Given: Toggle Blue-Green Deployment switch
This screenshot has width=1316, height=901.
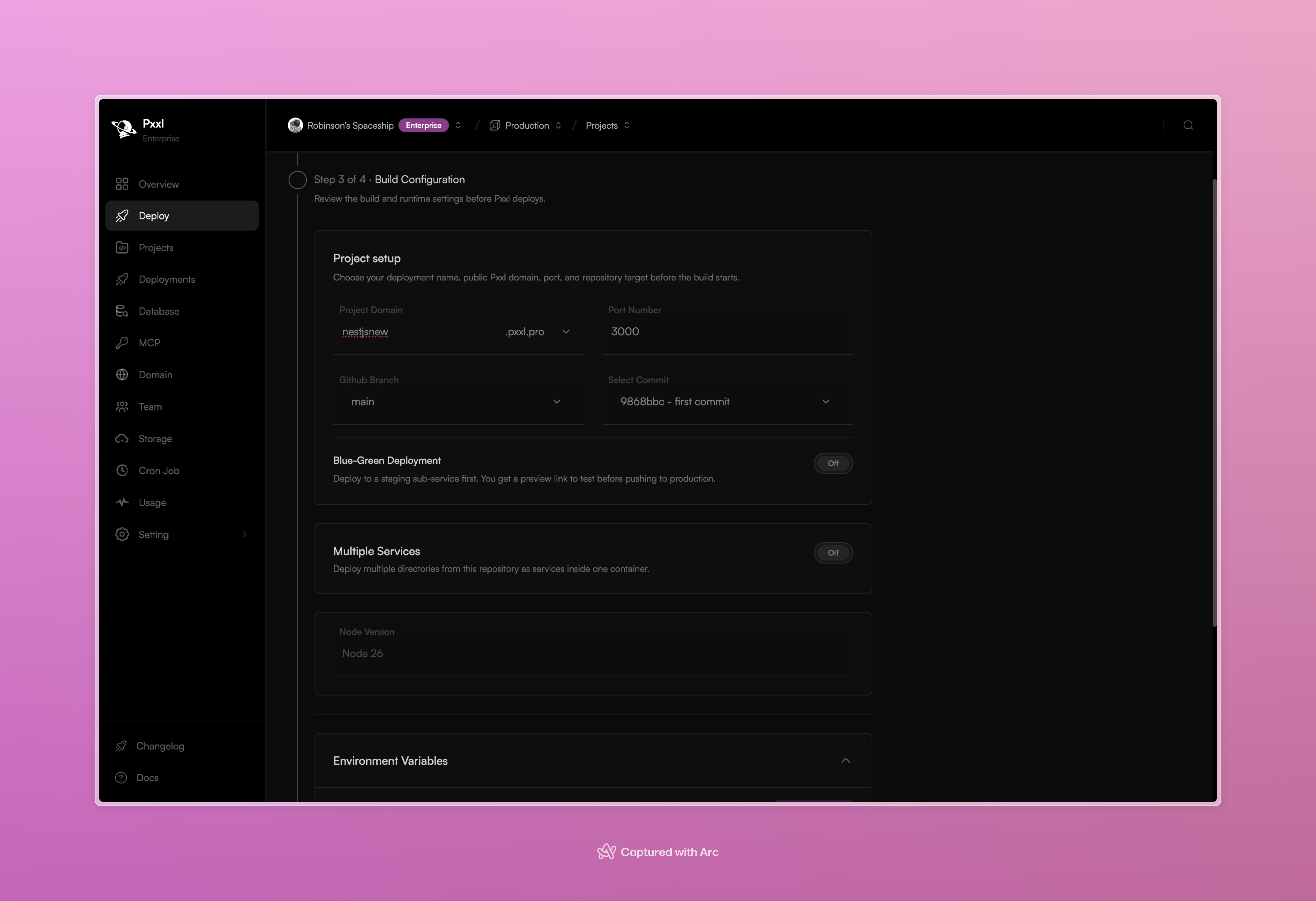Looking at the screenshot, I should pyautogui.click(x=833, y=463).
